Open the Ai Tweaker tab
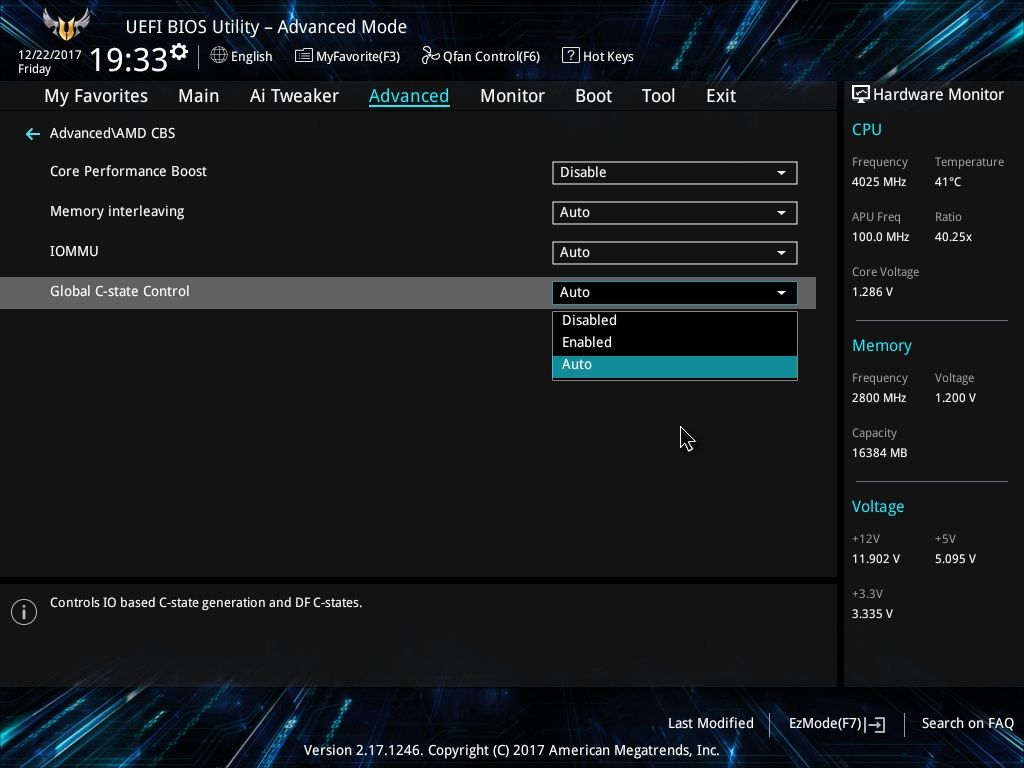Viewport: 1024px width, 768px height. pyautogui.click(x=294, y=96)
